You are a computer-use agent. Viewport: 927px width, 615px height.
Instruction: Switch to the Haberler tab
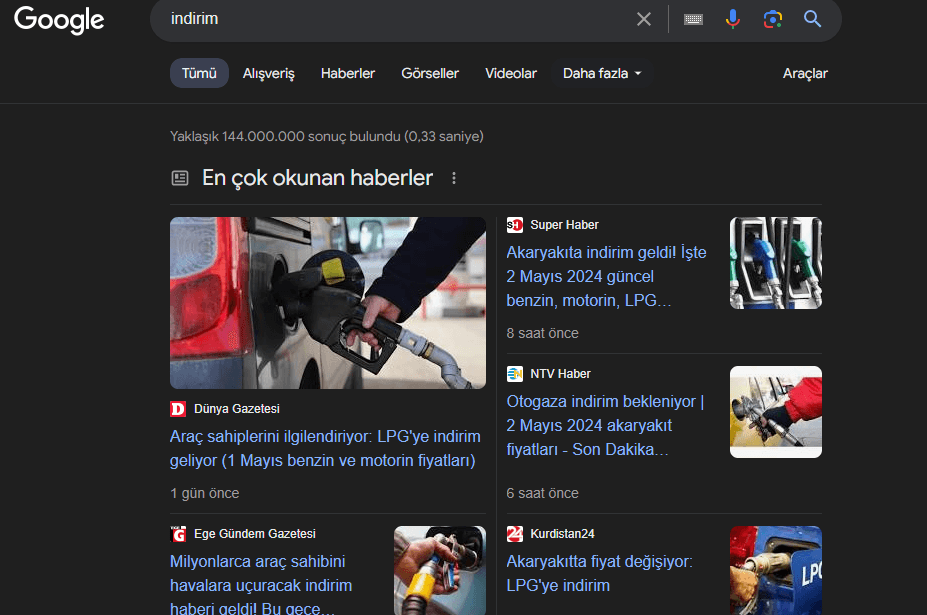click(348, 73)
